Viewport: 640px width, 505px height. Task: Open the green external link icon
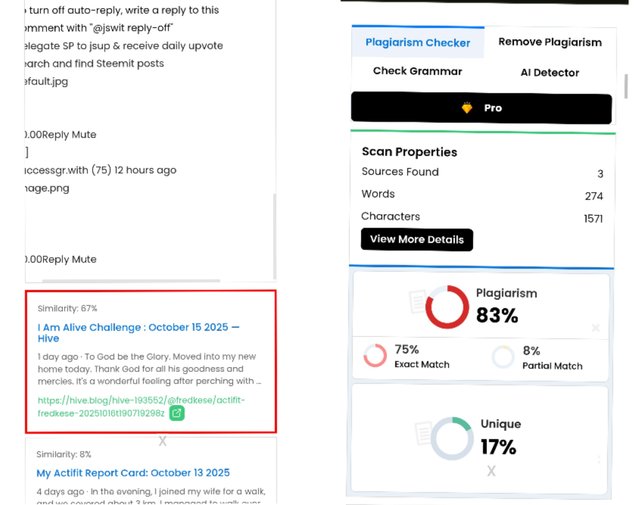[177, 412]
